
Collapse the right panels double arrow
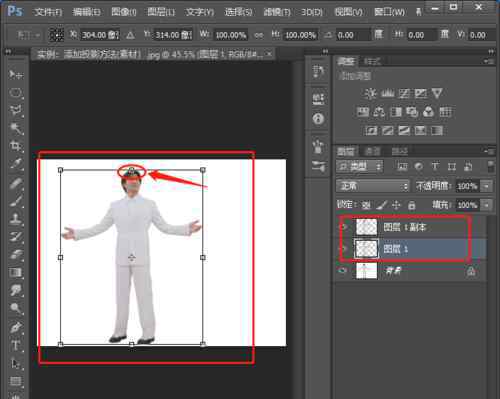(x=491, y=51)
